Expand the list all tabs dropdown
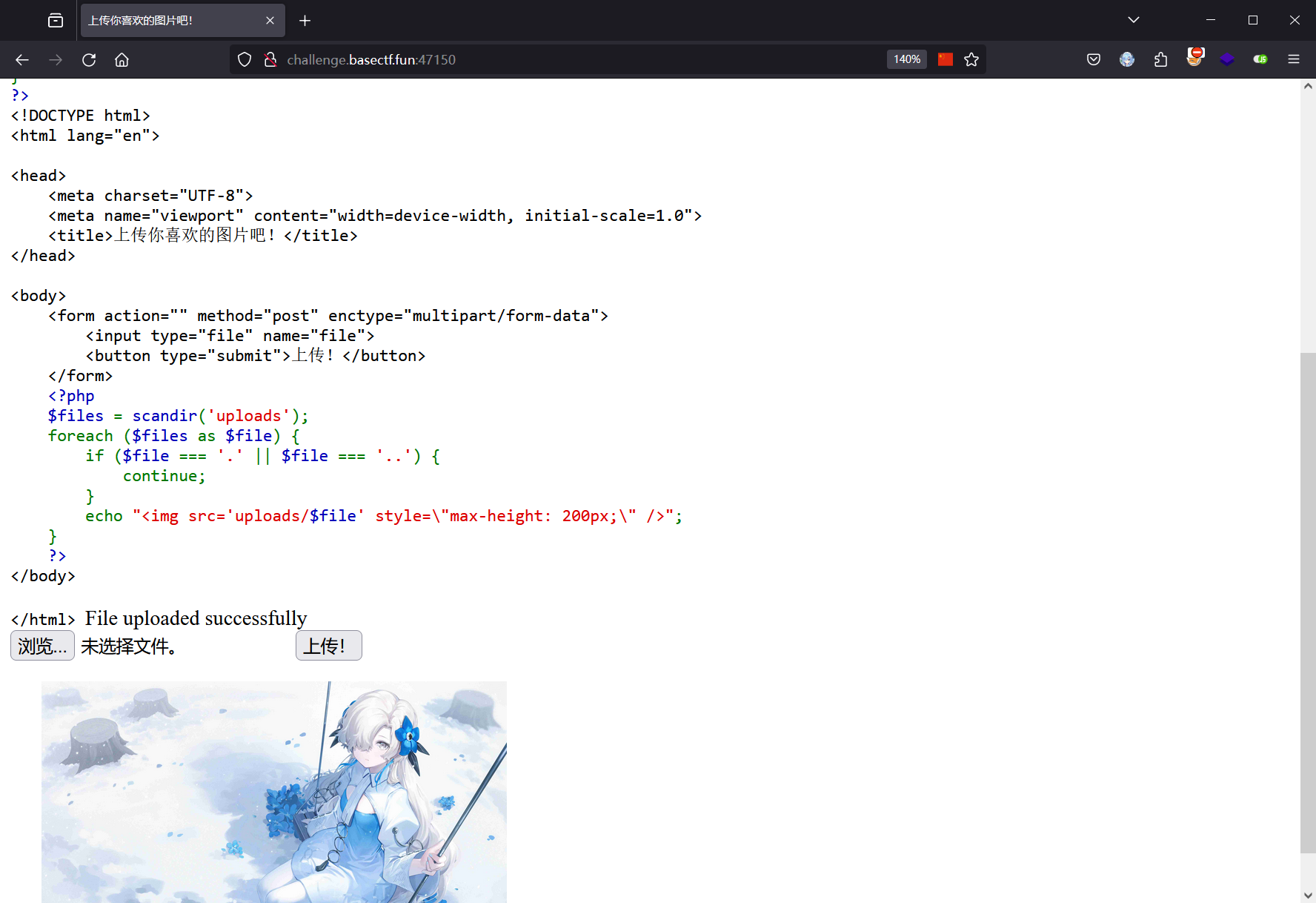The height and width of the screenshot is (903, 1316). pos(1134,20)
